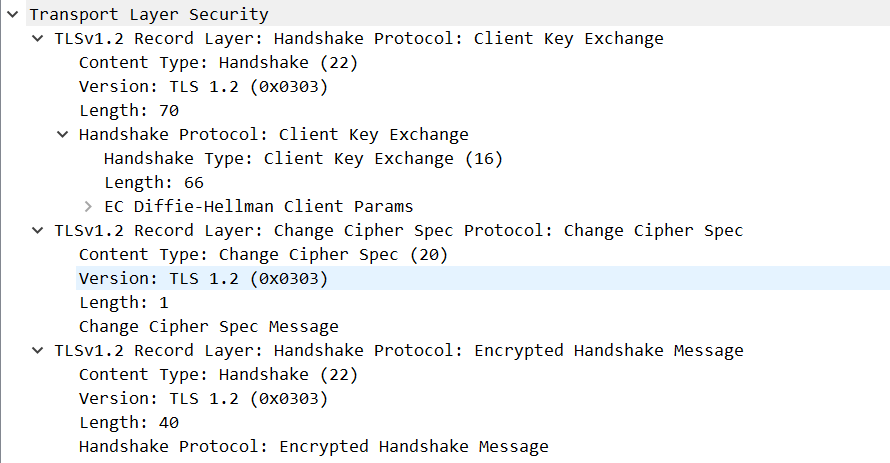Viewport: 890px width, 463px height.
Task: Select Handshake Type: Client Key Exchange (16)
Action: (x=303, y=159)
